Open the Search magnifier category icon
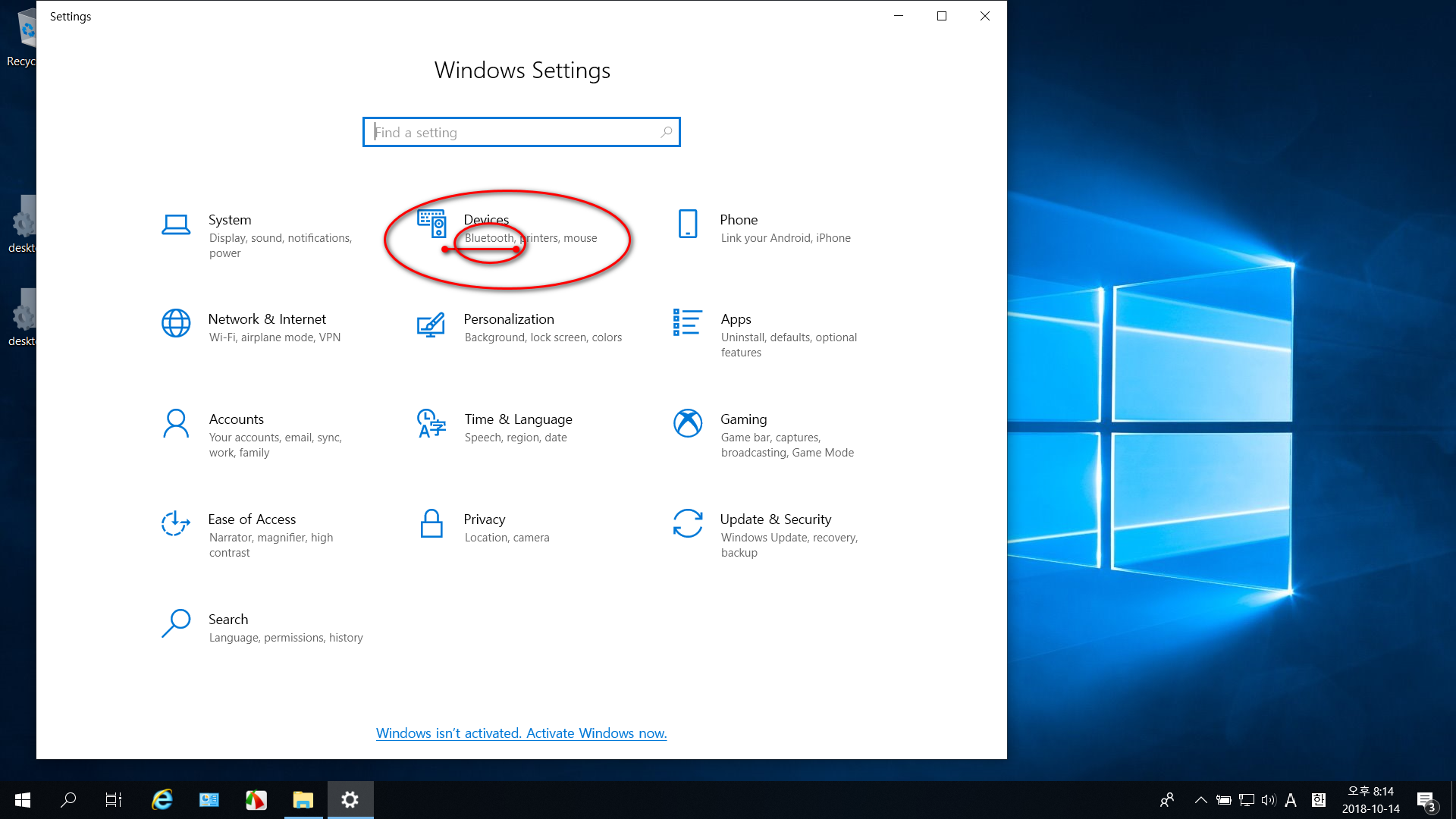Screen dimensions: 1456x819 tap(176, 623)
